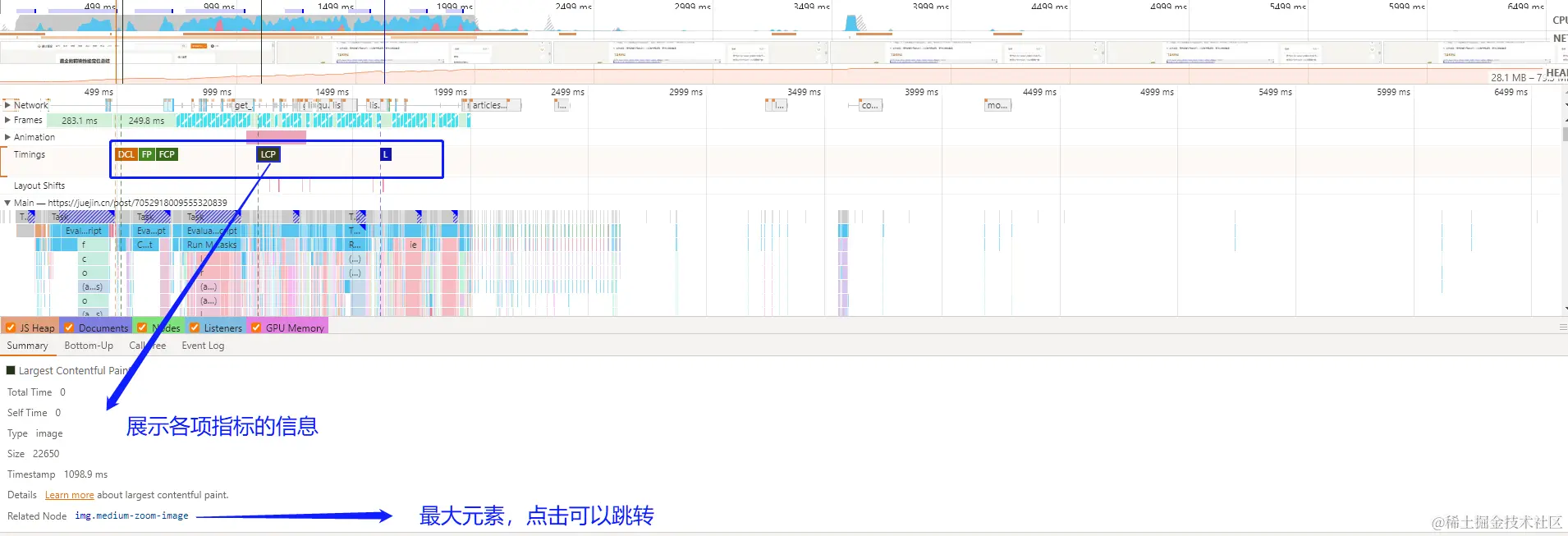
Task: Select the ie flame chart entry
Action: (x=414, y=245)
